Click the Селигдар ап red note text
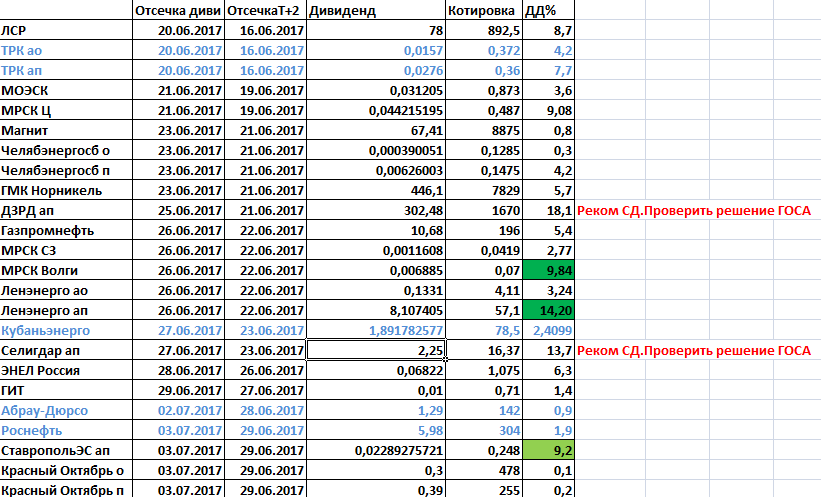This screenshot has width=821, height=497. 694,350
